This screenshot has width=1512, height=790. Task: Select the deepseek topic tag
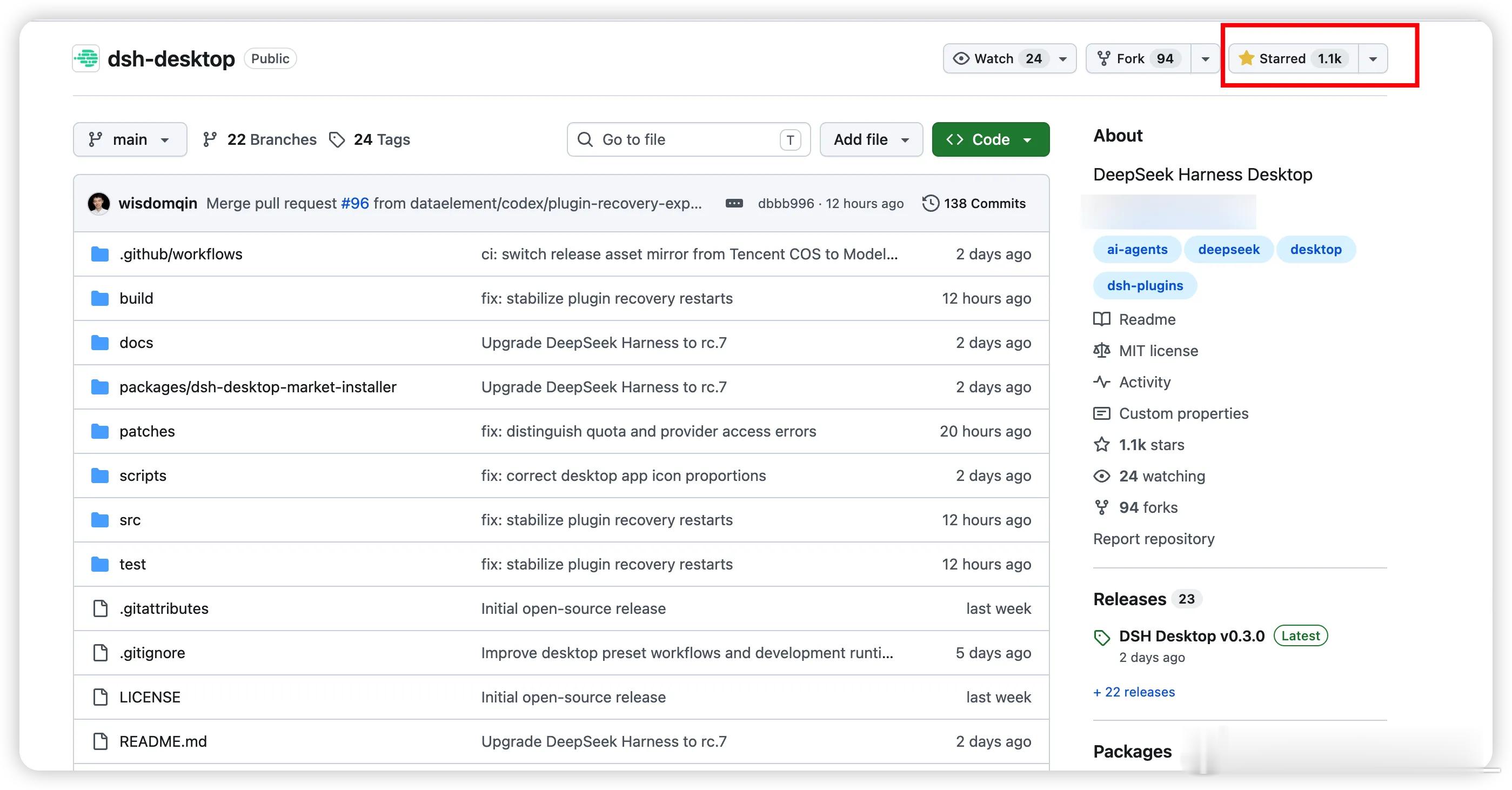1228,250
